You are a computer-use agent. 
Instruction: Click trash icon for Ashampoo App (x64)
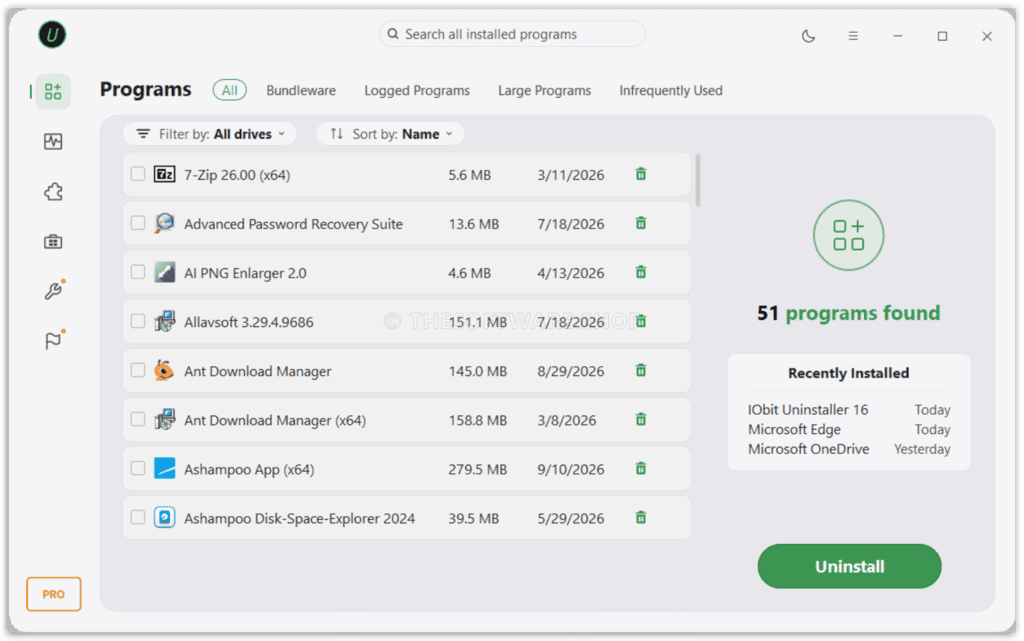point(641,468)
